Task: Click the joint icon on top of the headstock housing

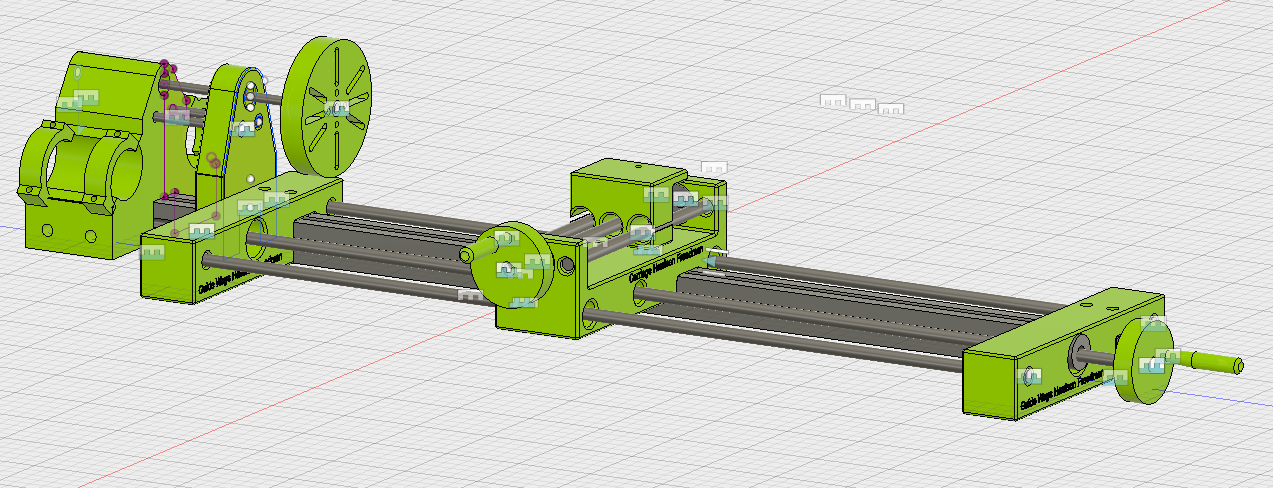Action: tap(84, 97)
